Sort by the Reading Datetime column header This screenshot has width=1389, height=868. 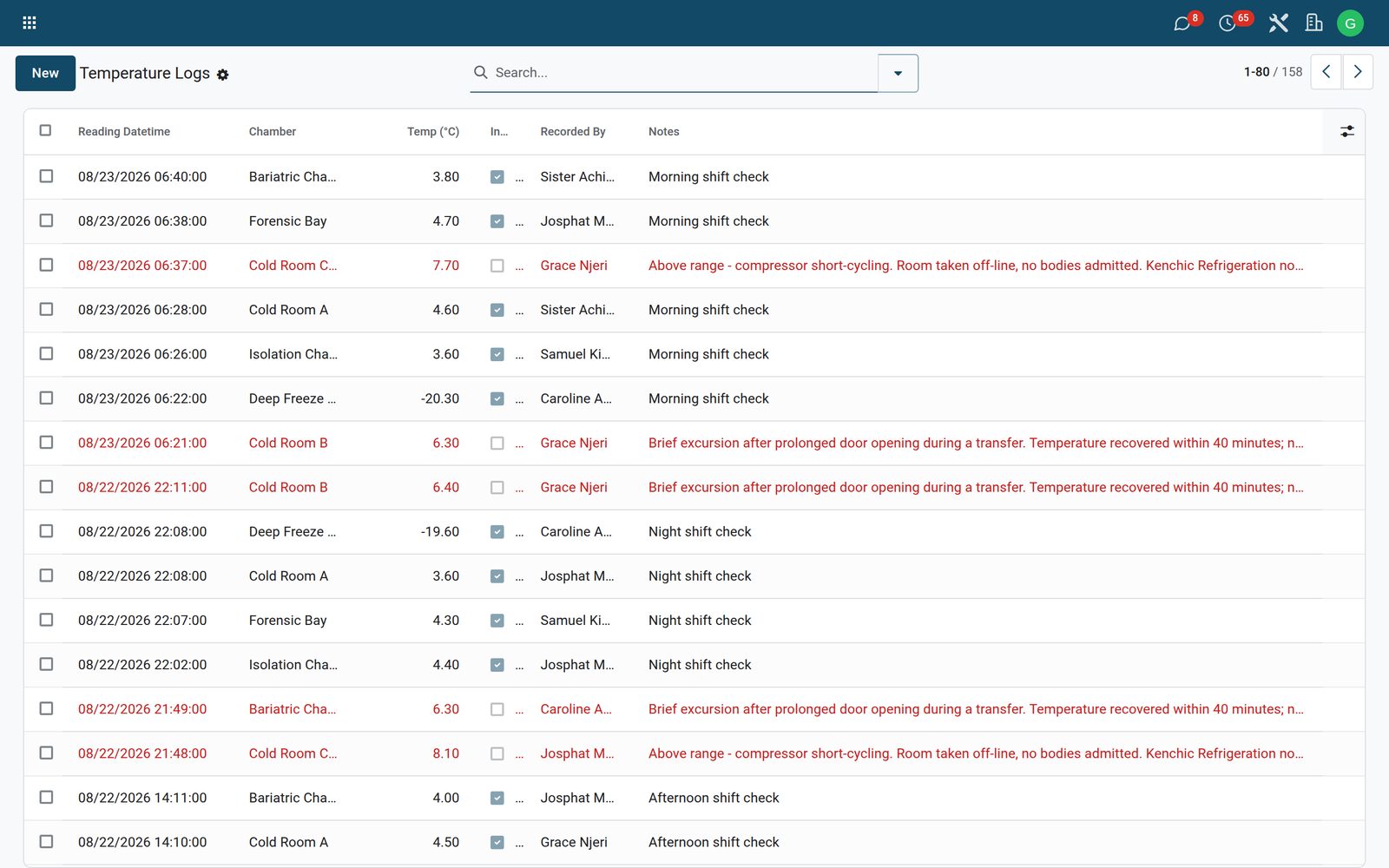[x=124, y=132]
